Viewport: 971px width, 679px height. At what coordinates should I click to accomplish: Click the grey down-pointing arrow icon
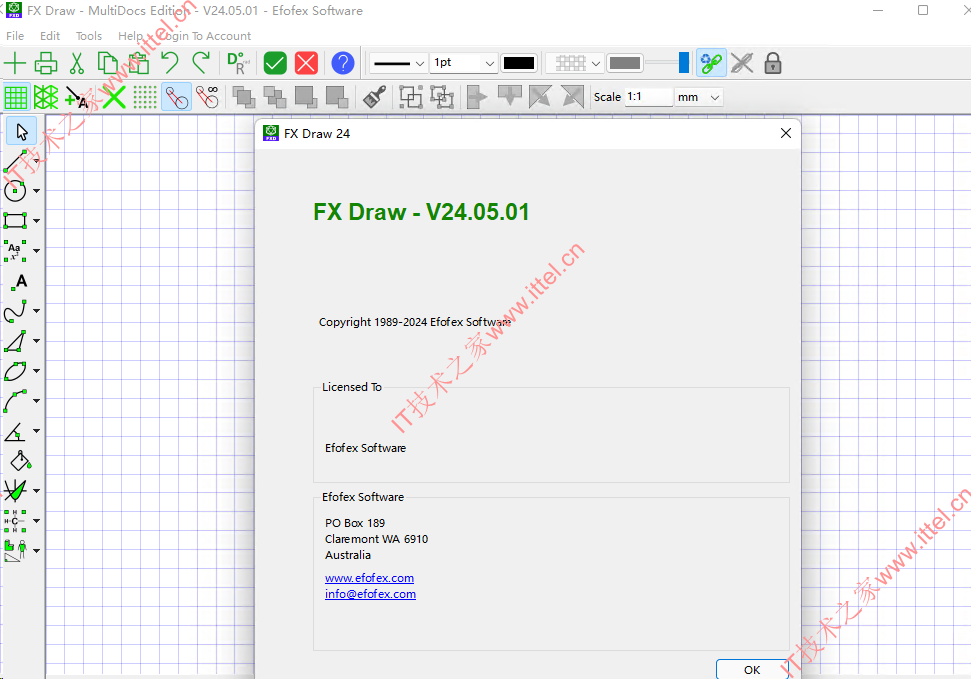click(x=510, y=97)
